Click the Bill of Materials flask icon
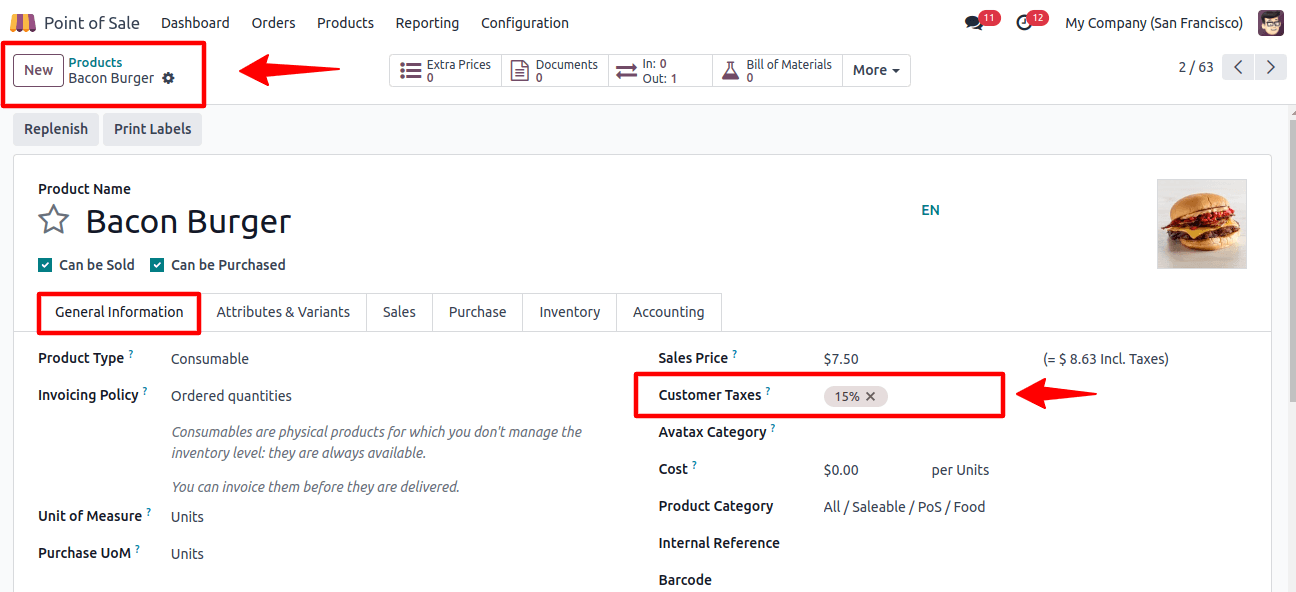Image resolution: width=1296 pixels, height=592 pixels. coord(730,70)
